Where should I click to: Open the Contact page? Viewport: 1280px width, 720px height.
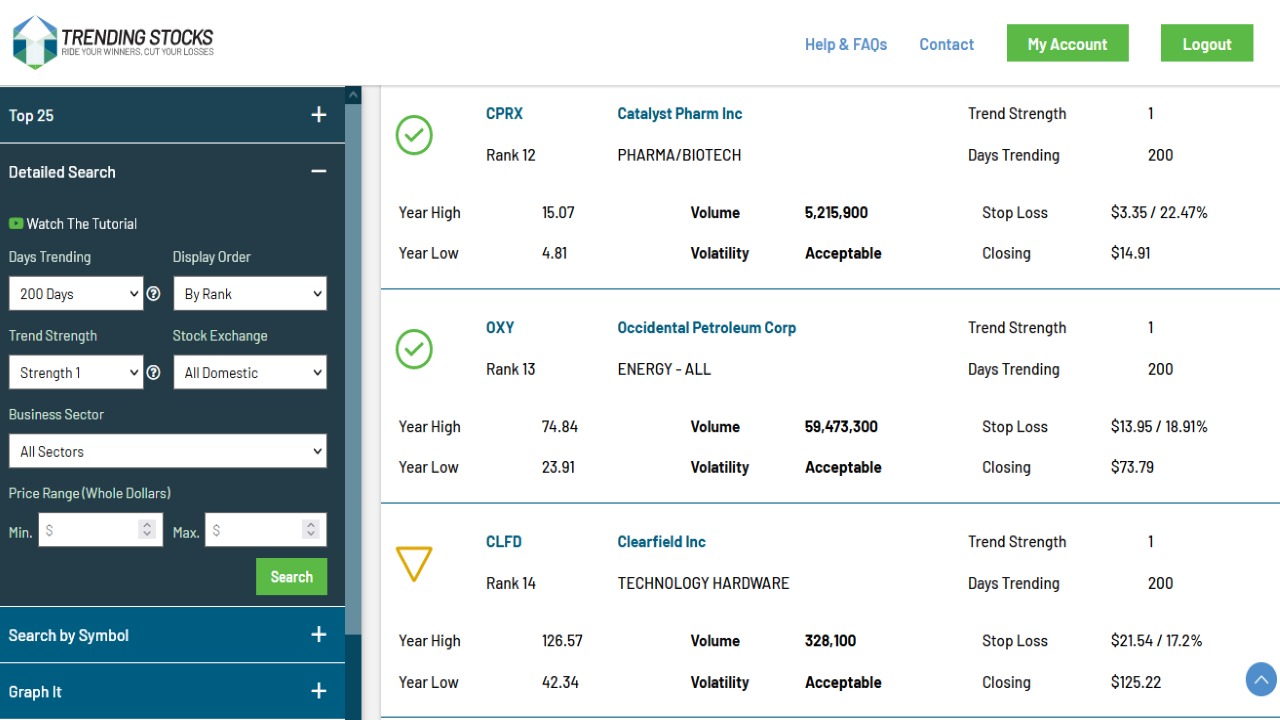947,44
